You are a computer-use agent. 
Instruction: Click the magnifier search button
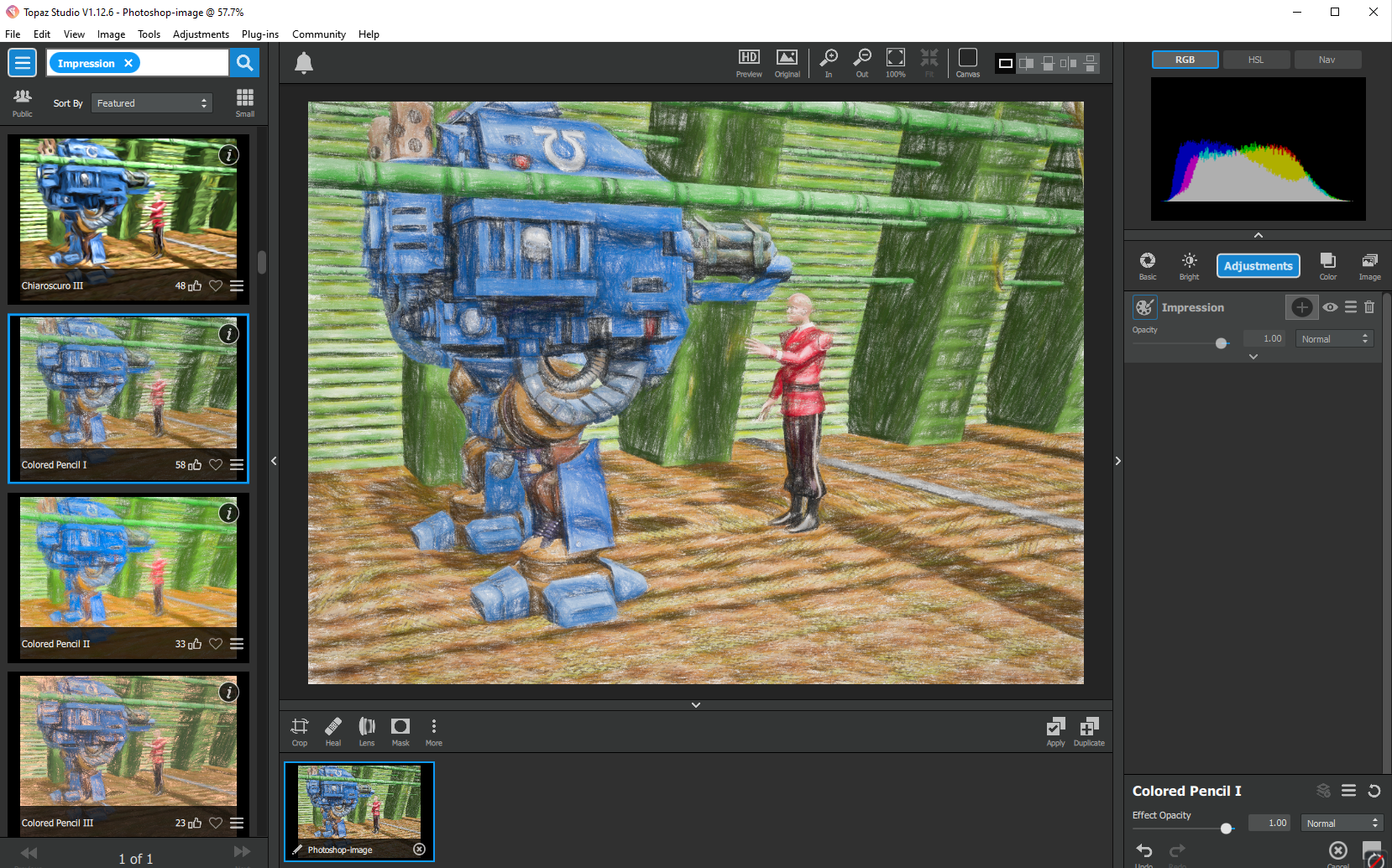(244, 63)
